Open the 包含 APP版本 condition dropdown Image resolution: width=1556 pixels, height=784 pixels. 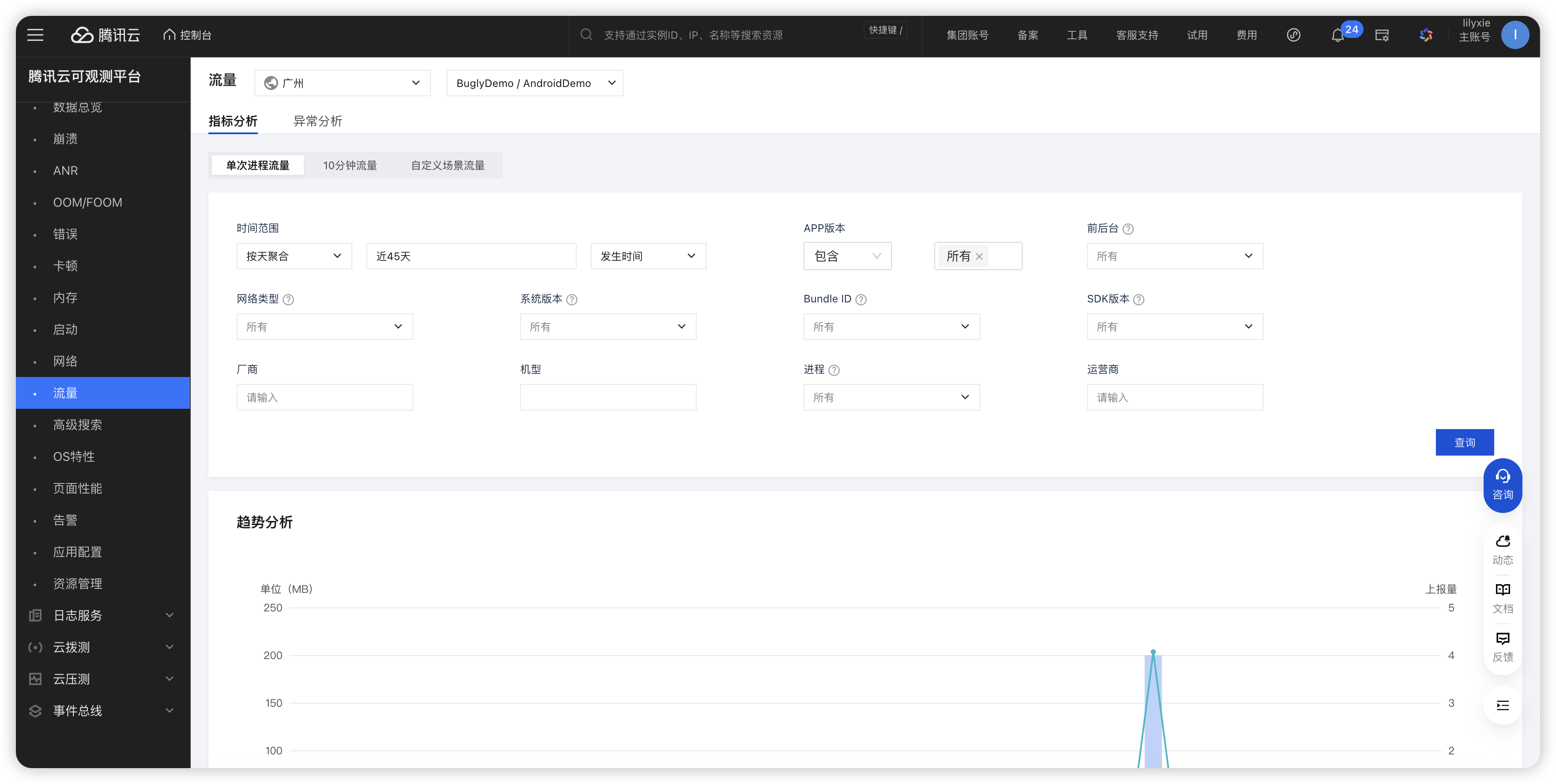847,256
